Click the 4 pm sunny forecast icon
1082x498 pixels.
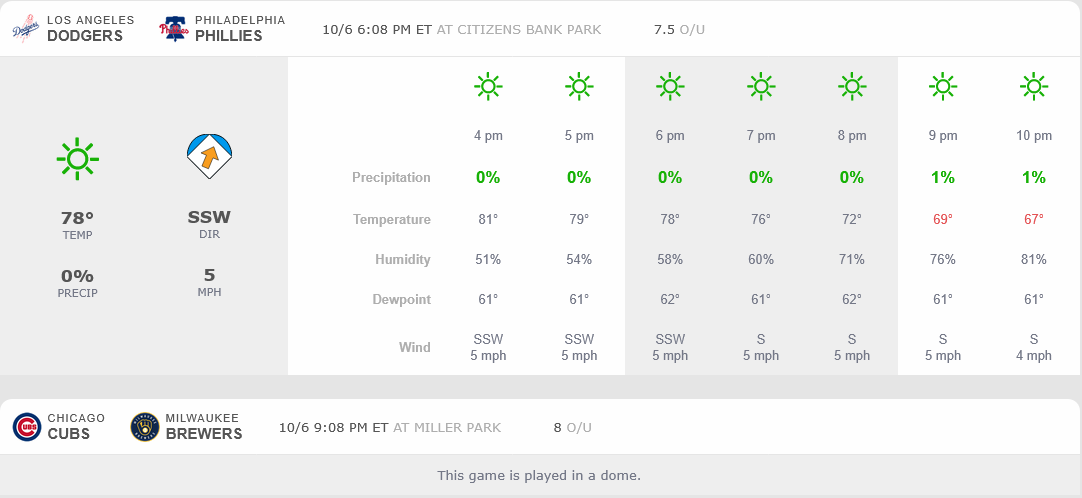coord(488,87)
